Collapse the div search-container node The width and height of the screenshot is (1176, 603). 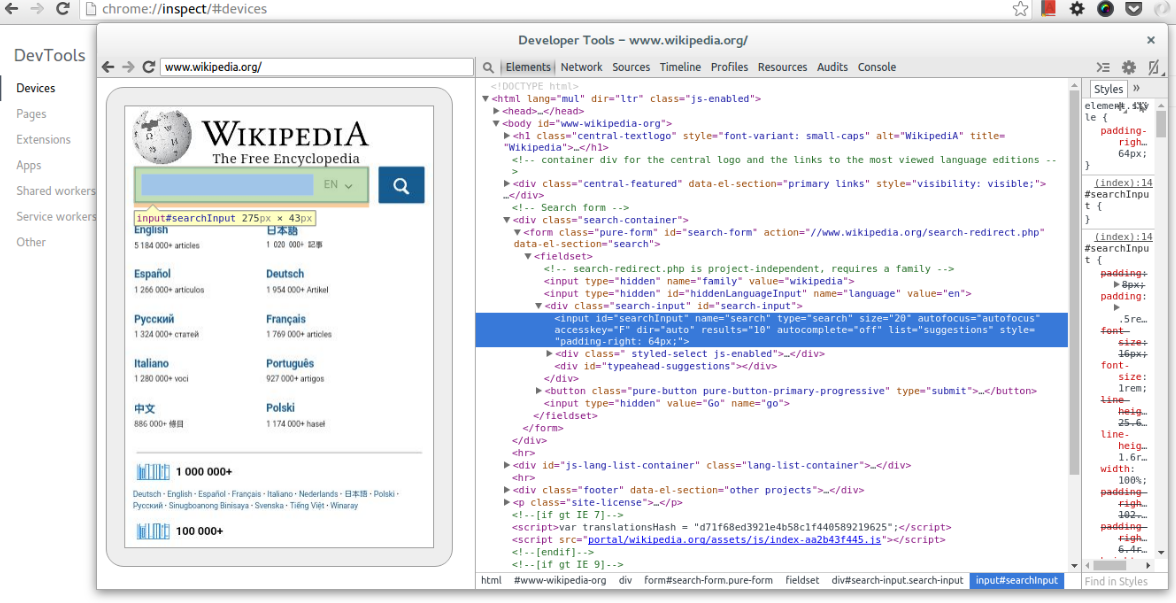[x=506, y=220]
